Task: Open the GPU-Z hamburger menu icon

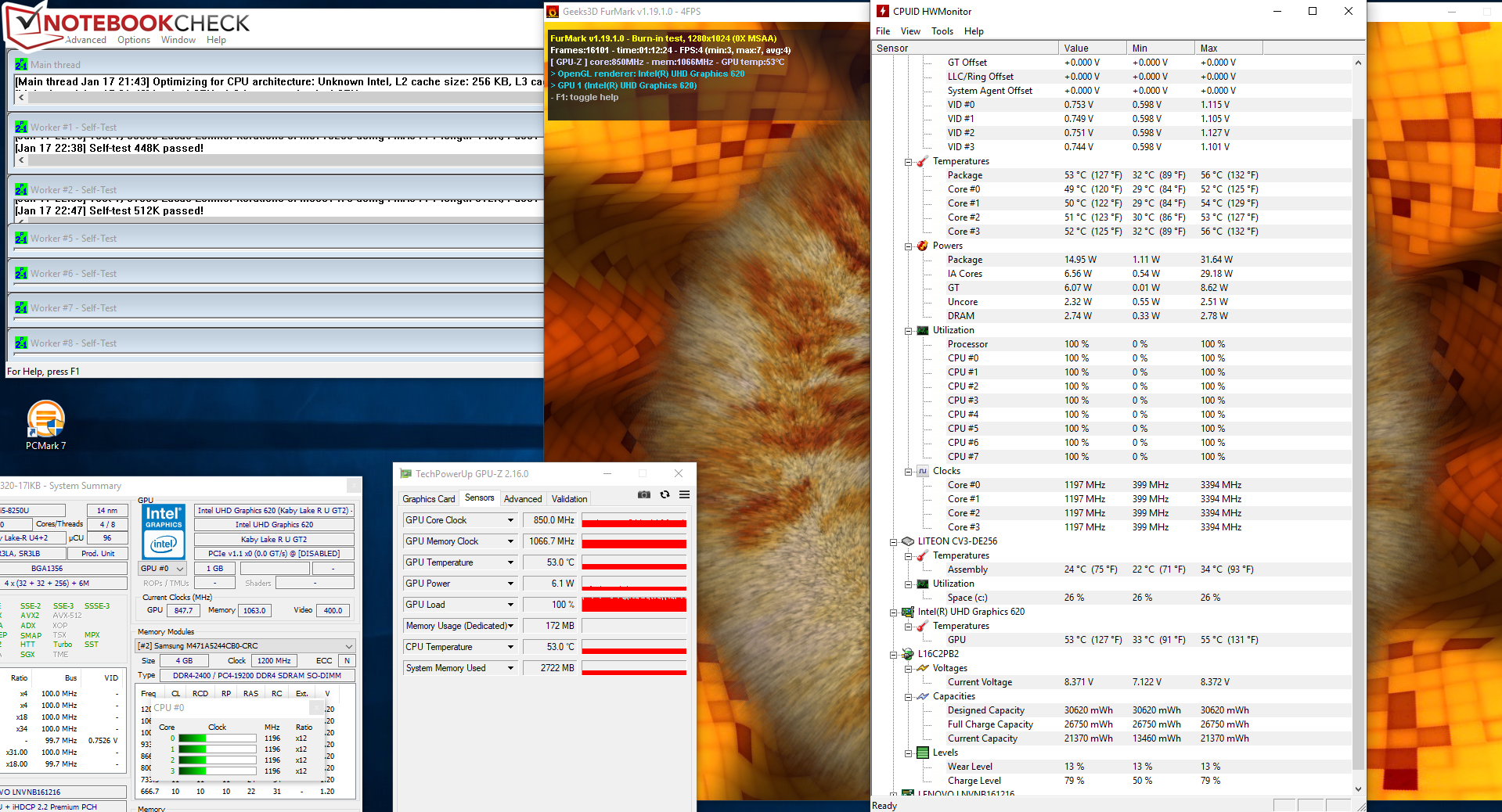Action: coord(684,494)
